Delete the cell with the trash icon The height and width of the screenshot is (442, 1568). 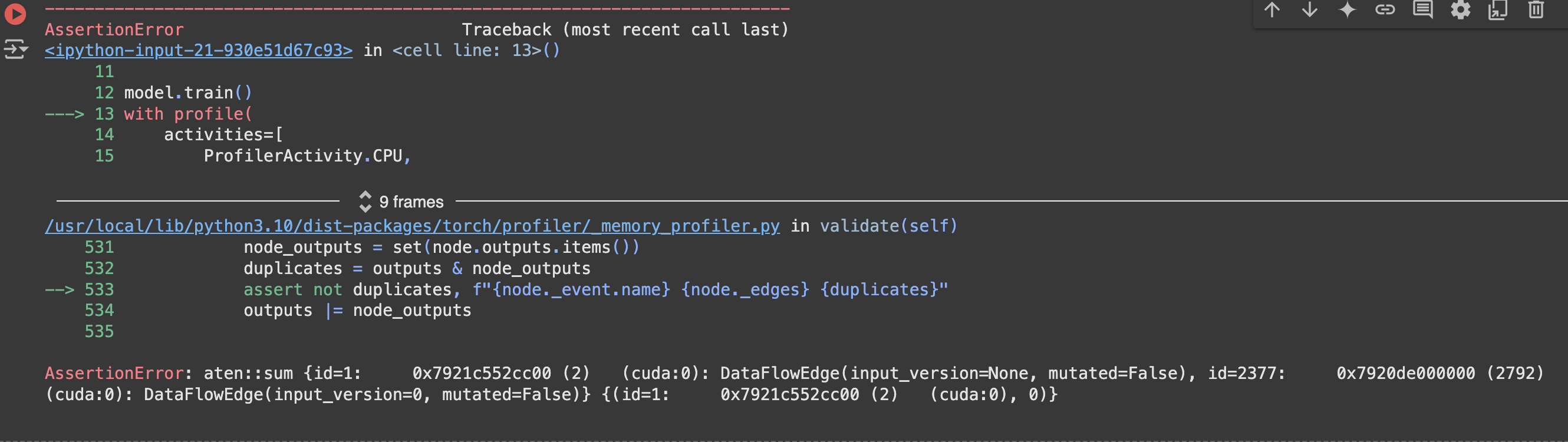(1536, 10)
